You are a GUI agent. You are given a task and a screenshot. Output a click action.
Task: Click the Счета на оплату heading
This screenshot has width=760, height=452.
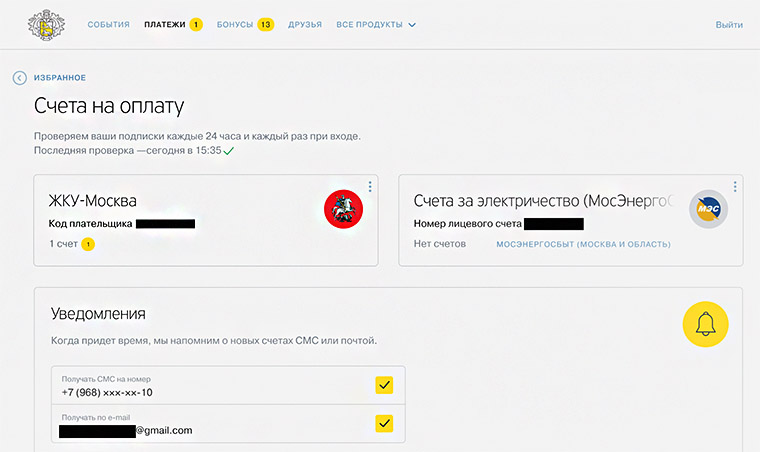click(109, 106)
